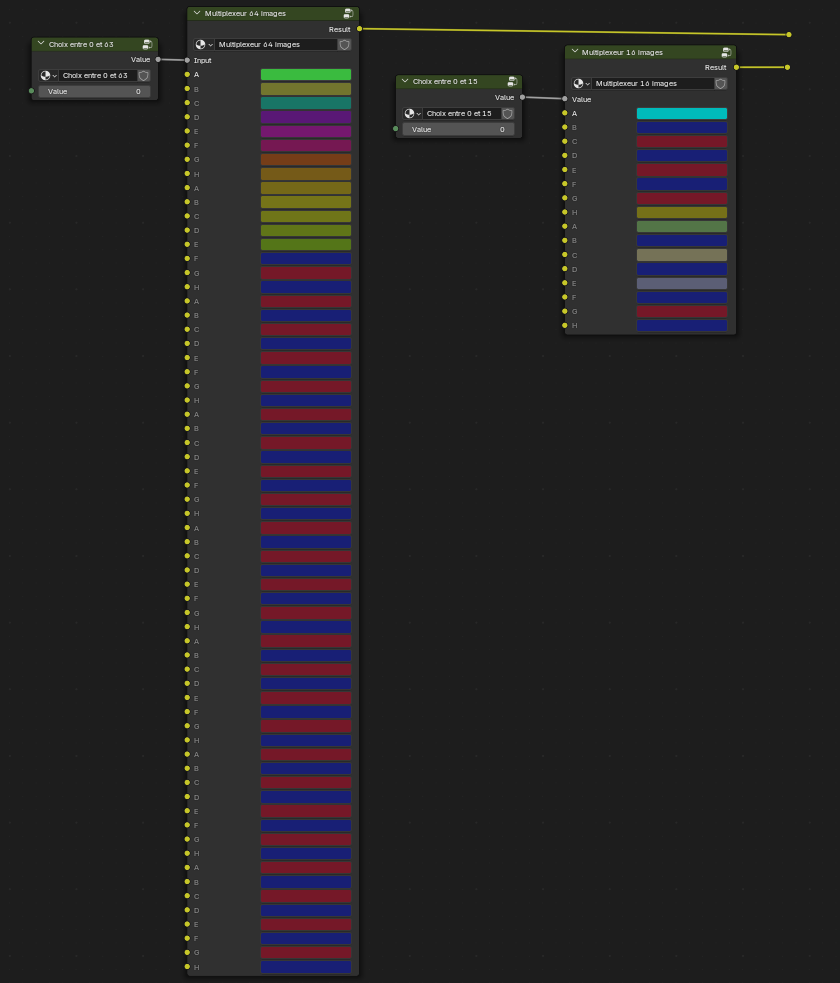Open node tree browser icon in Multiplexeur 16 Images
This screenshot has width=840, height=983.
pyautogui.click(x=582, y=83)
